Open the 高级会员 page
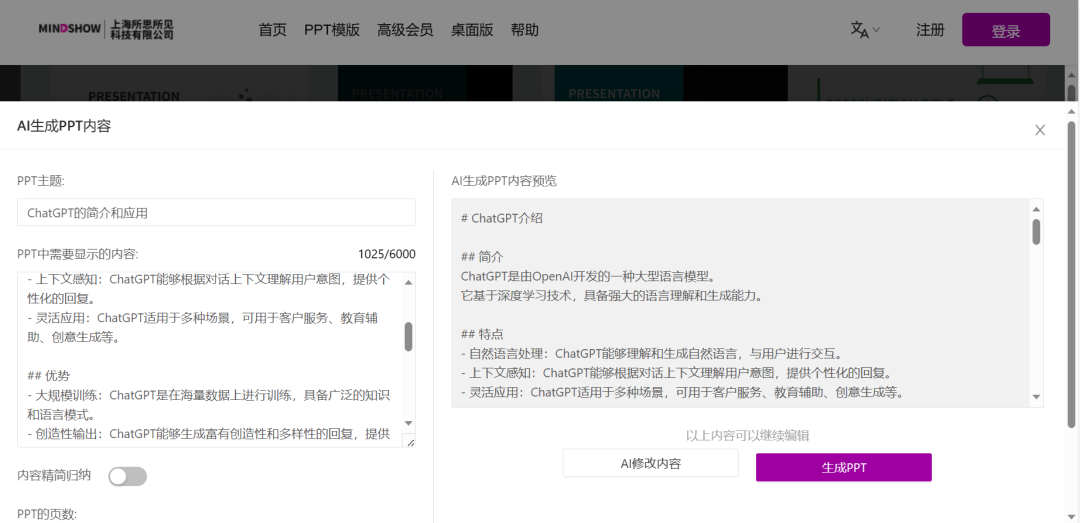Viewport: 1080px width, 523px height. [405, 30]
